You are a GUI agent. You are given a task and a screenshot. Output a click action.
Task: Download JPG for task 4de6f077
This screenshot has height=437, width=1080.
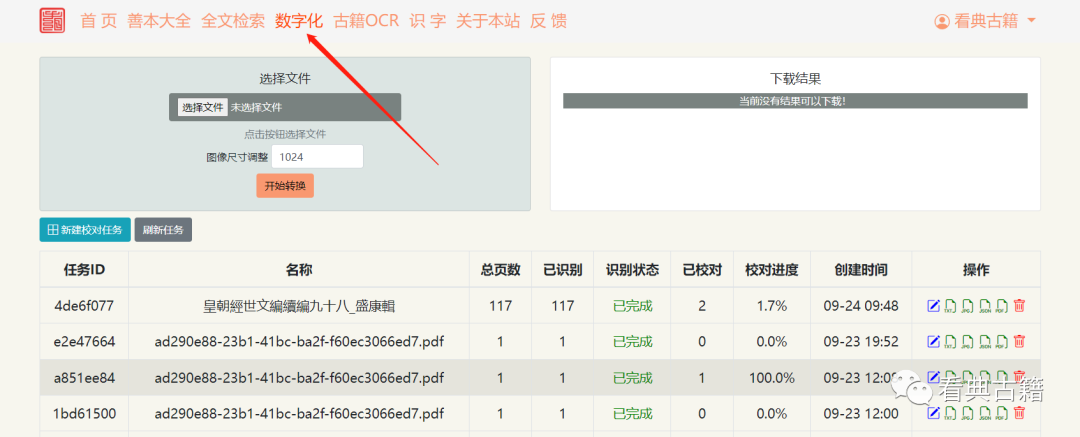click(x=967, y=306)
